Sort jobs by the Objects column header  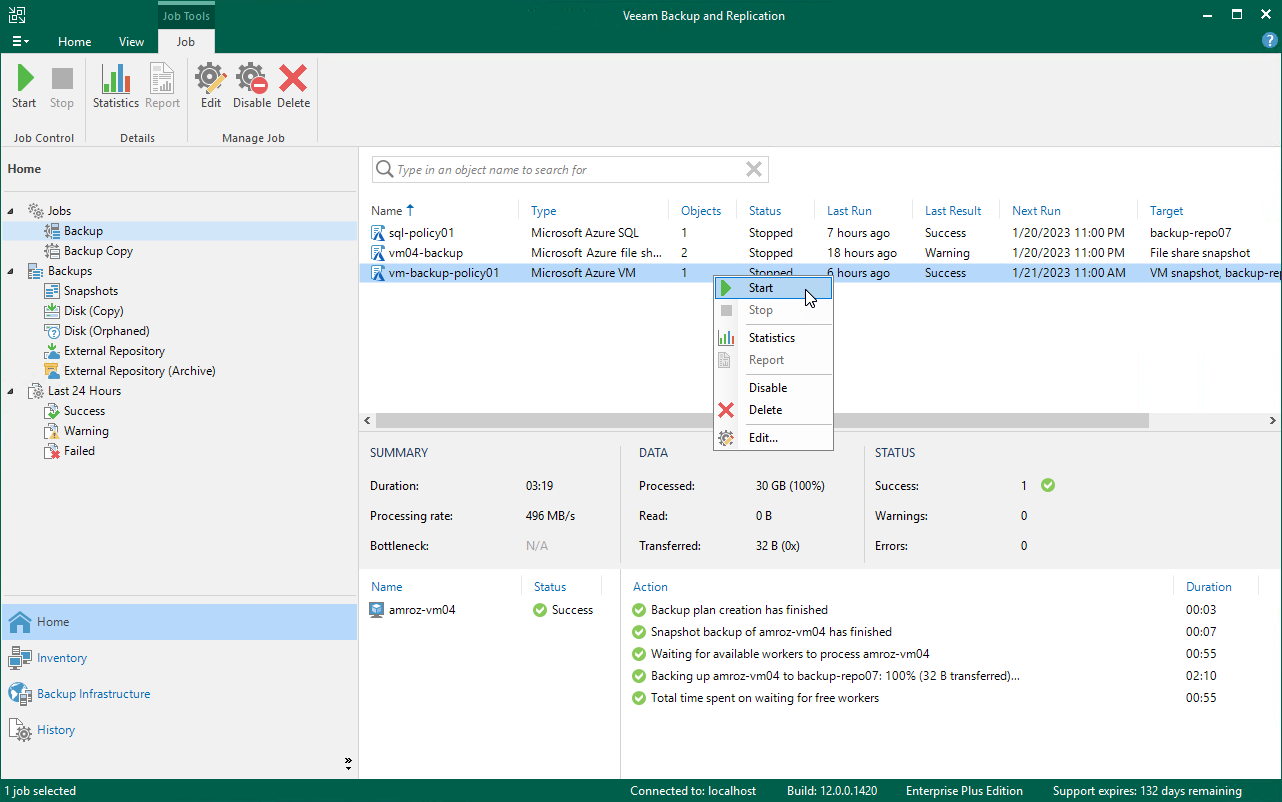pos(701,211)
